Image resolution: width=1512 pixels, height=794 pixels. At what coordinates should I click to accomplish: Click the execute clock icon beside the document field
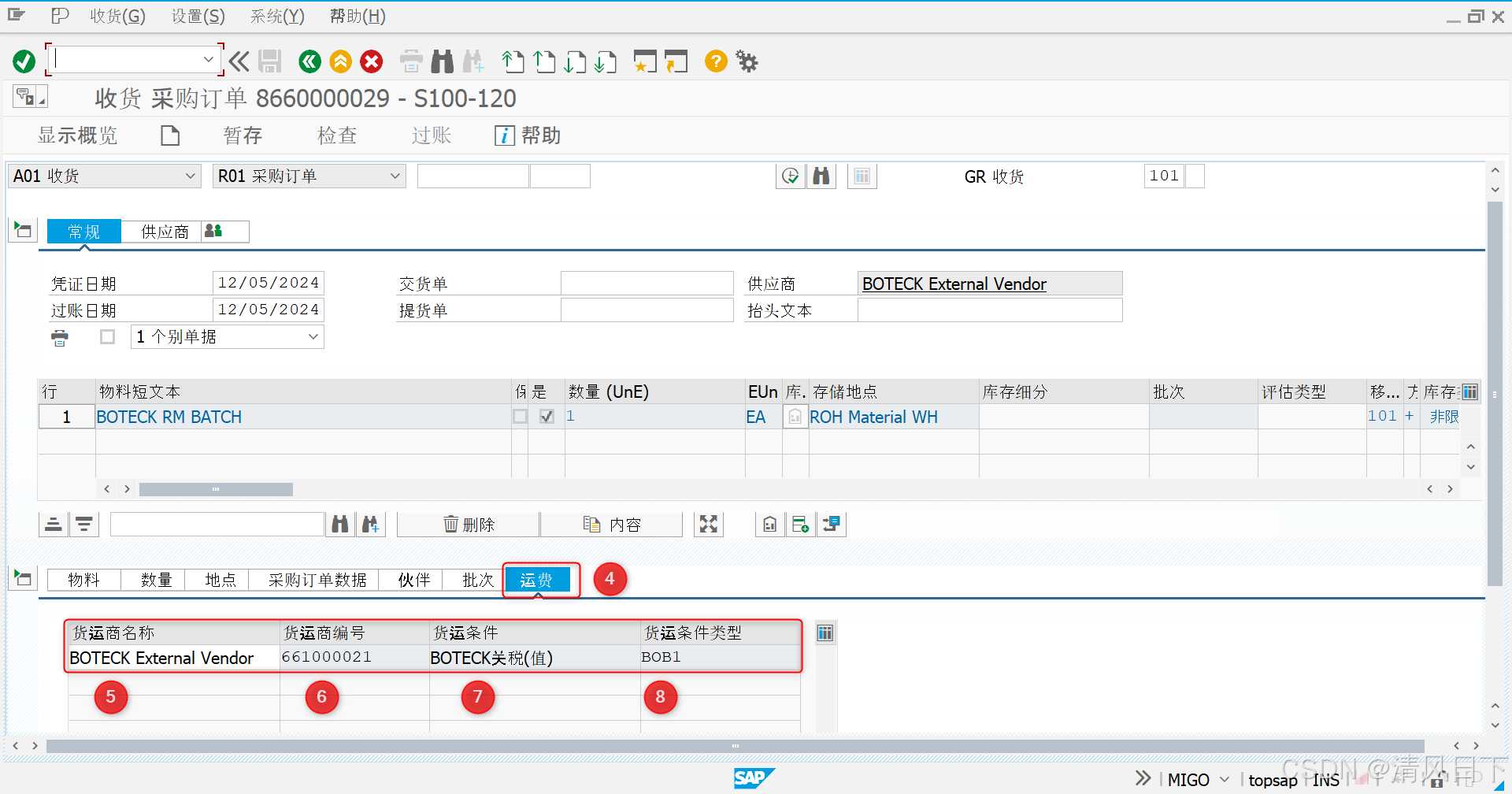pos(791,176)
